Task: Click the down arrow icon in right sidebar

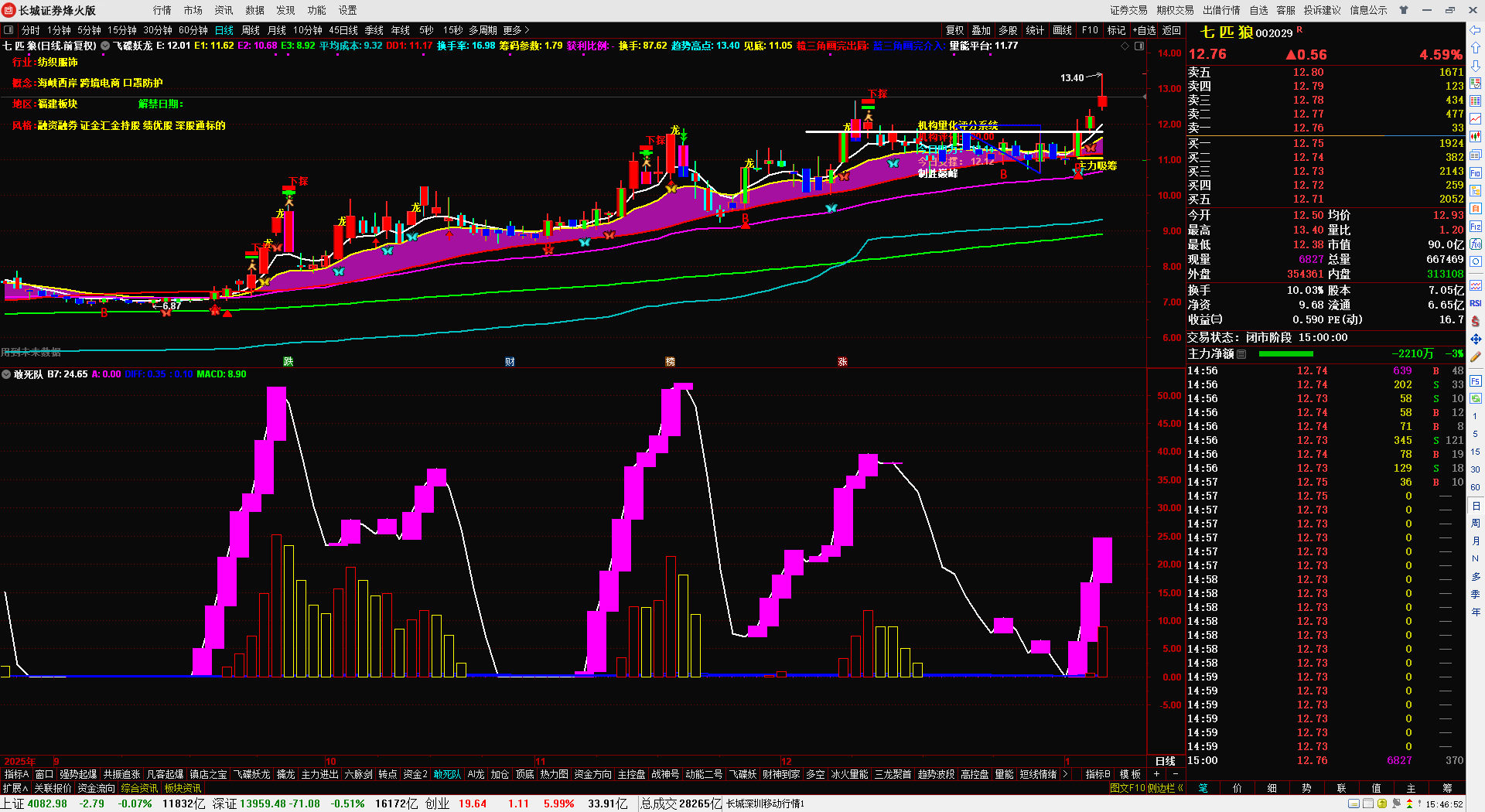Action: pos(1476,66)
